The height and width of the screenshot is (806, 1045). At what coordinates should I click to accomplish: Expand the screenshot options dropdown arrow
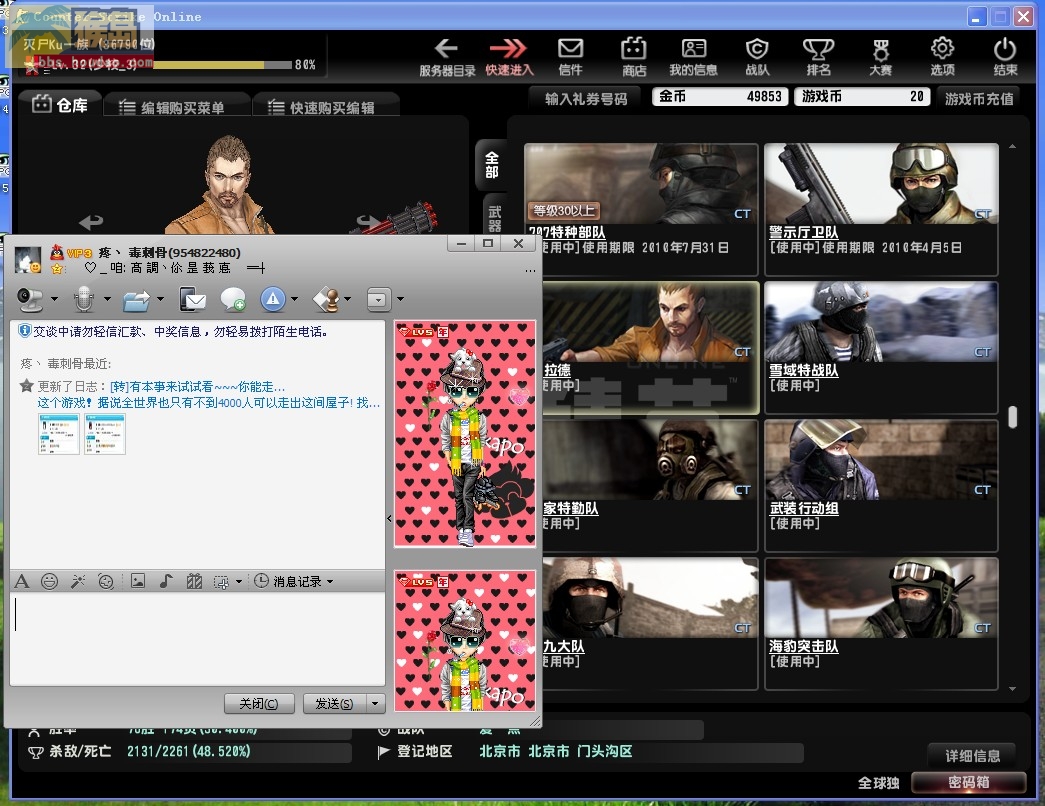(239, 582)
